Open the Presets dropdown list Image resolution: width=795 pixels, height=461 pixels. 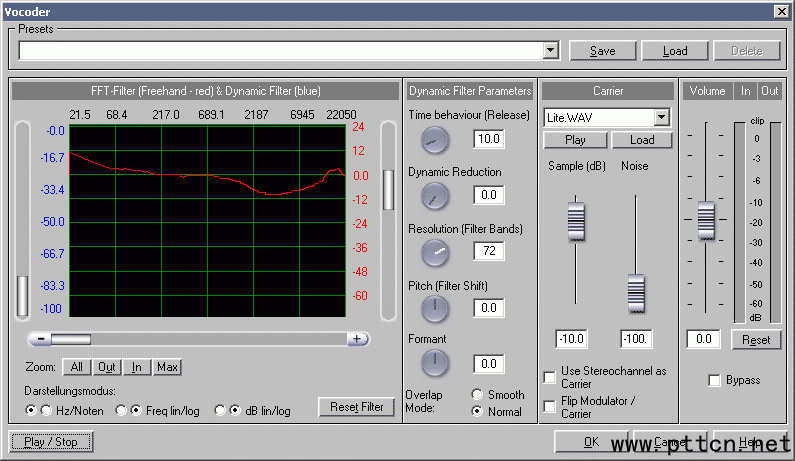[x=551, y=50]
